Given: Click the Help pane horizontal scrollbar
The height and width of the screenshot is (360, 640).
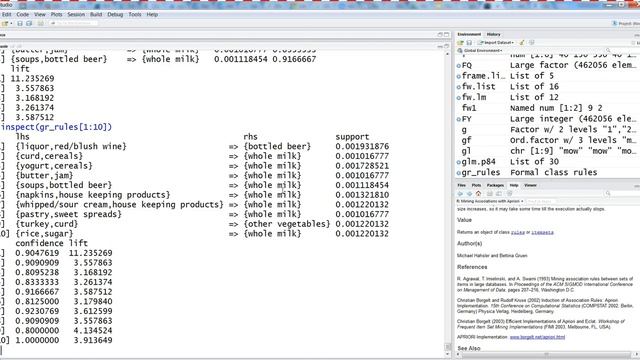Looking at the screenshot, I should point(546,354).
